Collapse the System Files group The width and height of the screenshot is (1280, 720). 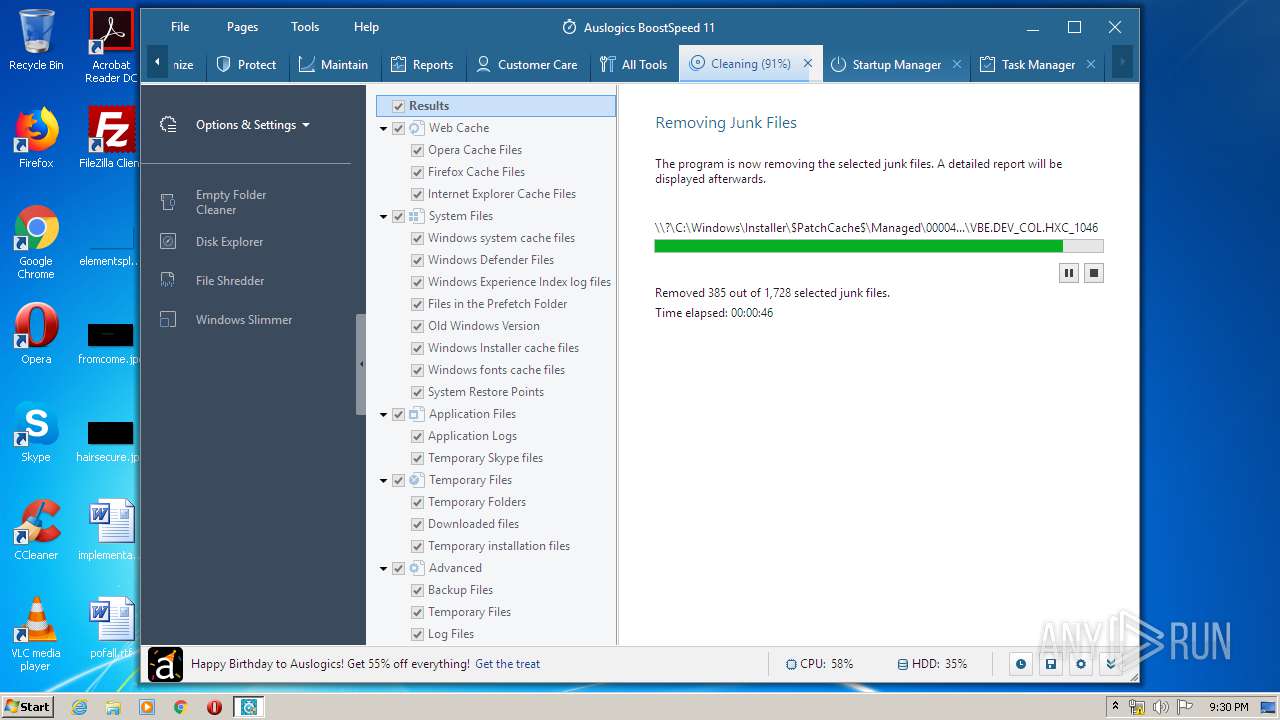(383, 216)
